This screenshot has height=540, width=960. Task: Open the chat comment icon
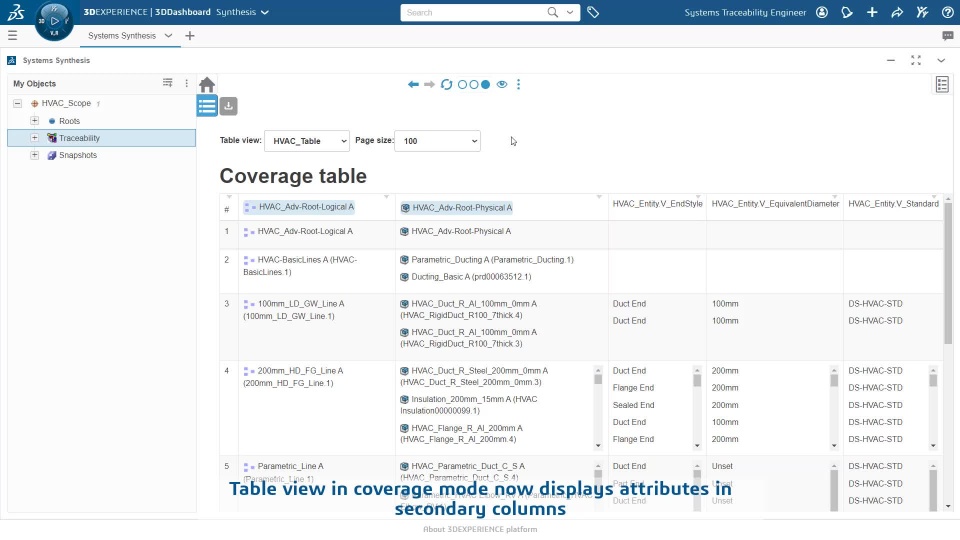click(x=947, y=36)
